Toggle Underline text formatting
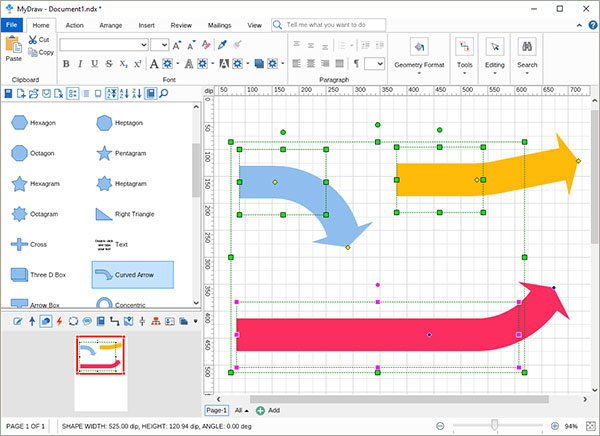 95,64
